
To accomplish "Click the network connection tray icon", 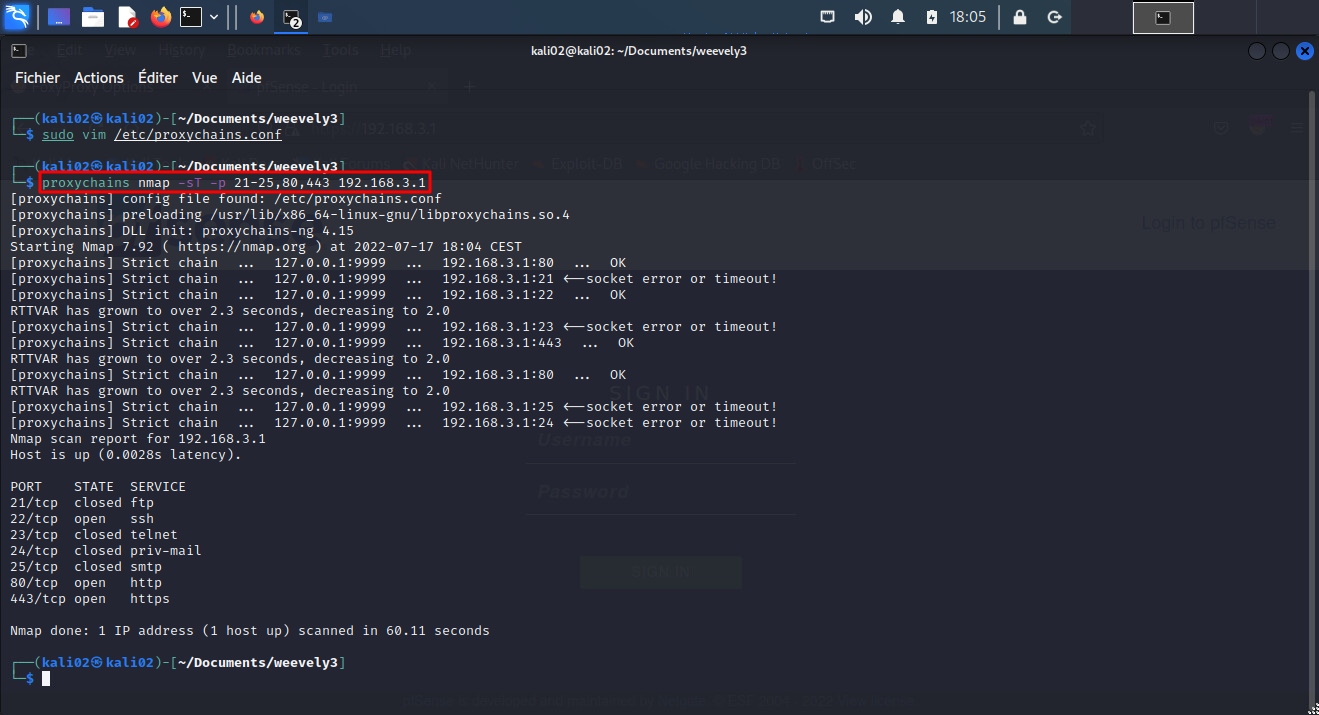I will click(828, 17).
